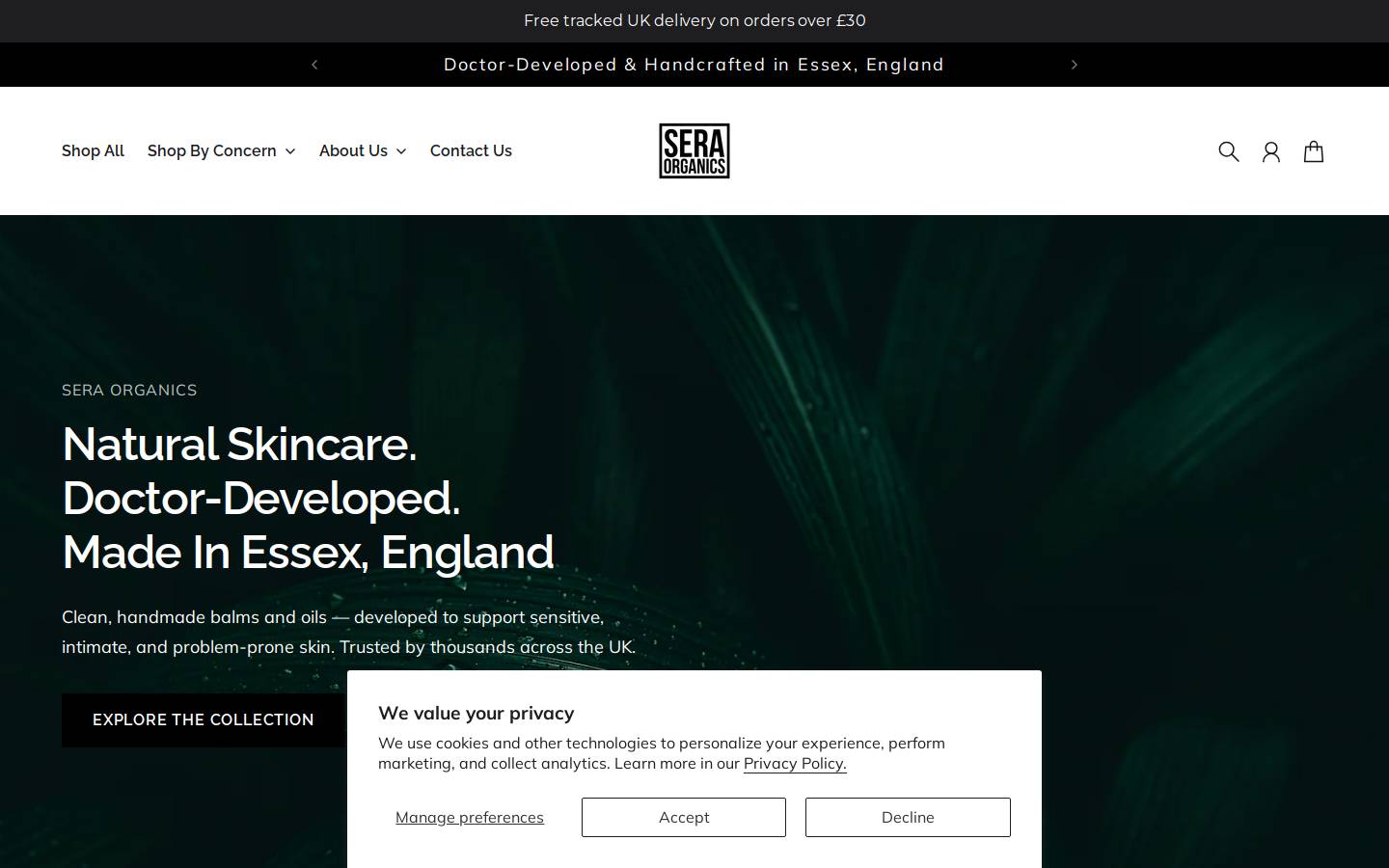Open the shopping bag cart icon
This screenshot has height=868, width=1389.
(1313, 151)
